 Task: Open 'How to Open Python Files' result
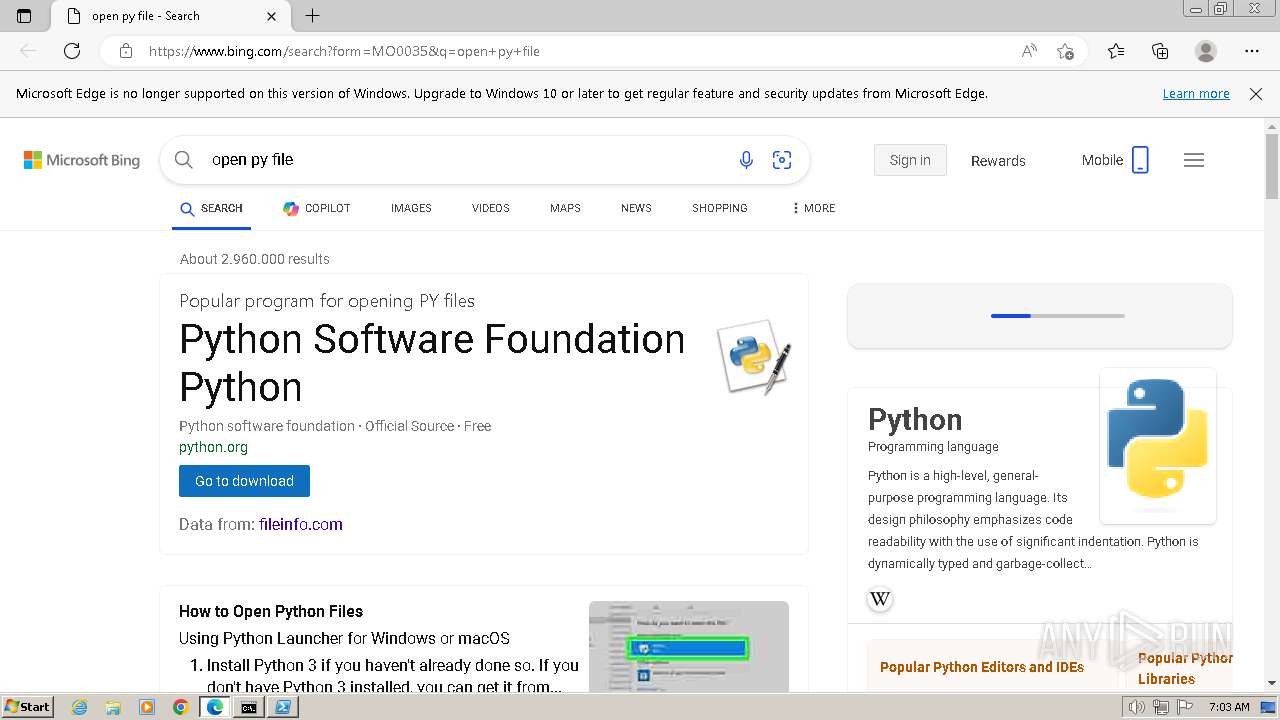click(271, 611)
